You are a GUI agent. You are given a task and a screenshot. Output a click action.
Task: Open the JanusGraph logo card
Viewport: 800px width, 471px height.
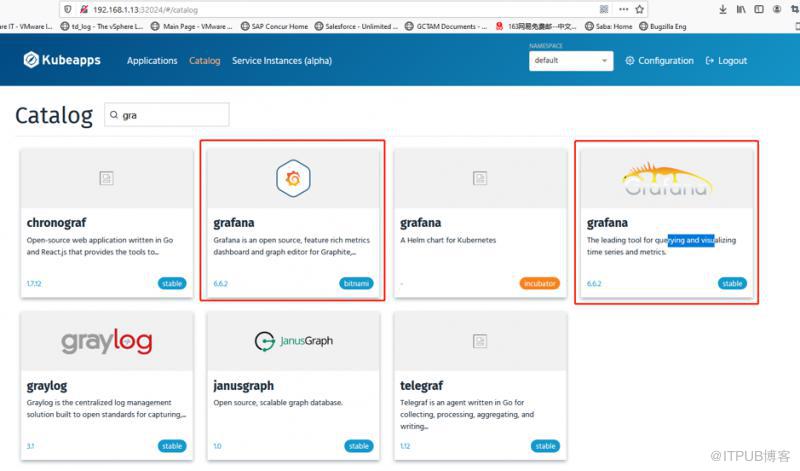[x=293, y=341]
